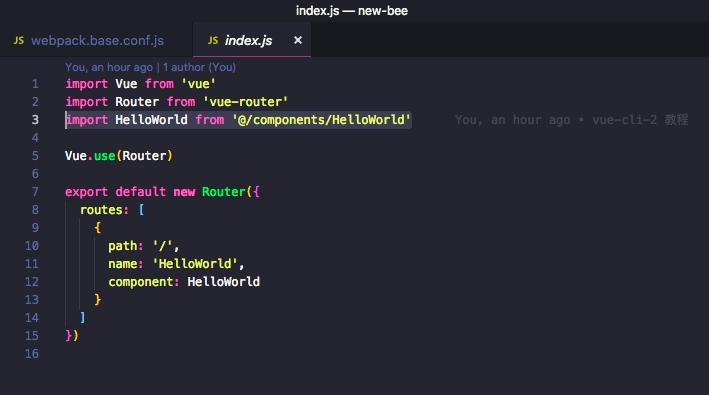Click line number 1 in the gutter
Image resolution: width=709 pixels, height=395 pixels.
35,84
